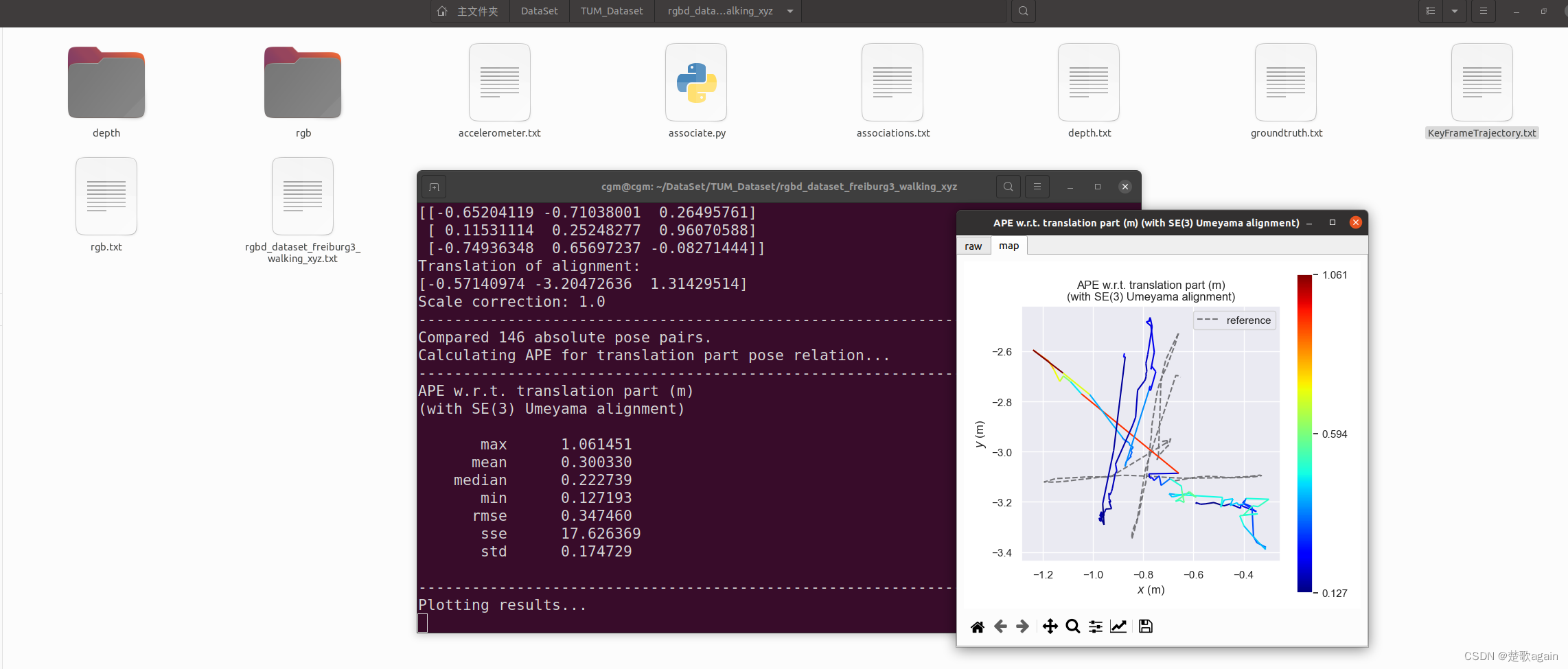
Task: Switch to the raw tab
Action: tap(973, 246)
